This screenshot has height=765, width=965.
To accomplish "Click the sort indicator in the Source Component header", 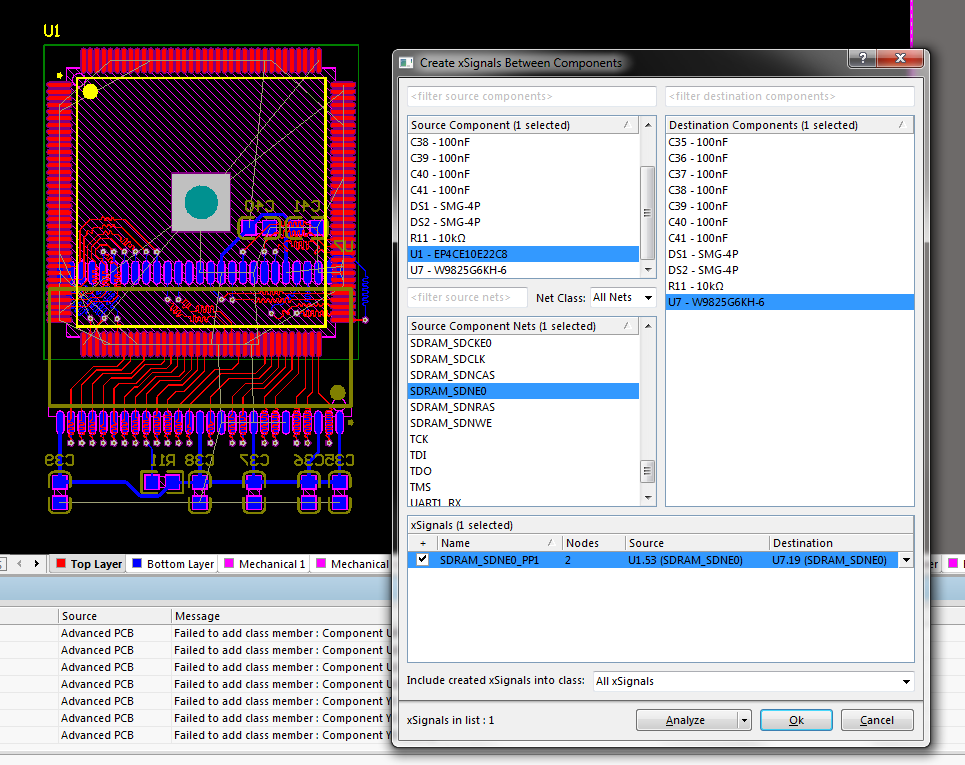I will [x=625, y=125].
